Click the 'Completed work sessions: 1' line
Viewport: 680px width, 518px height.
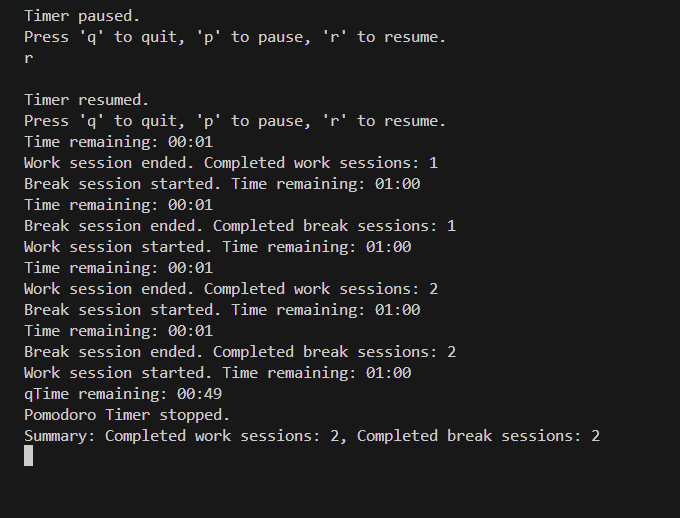click(x=230, y=163)
